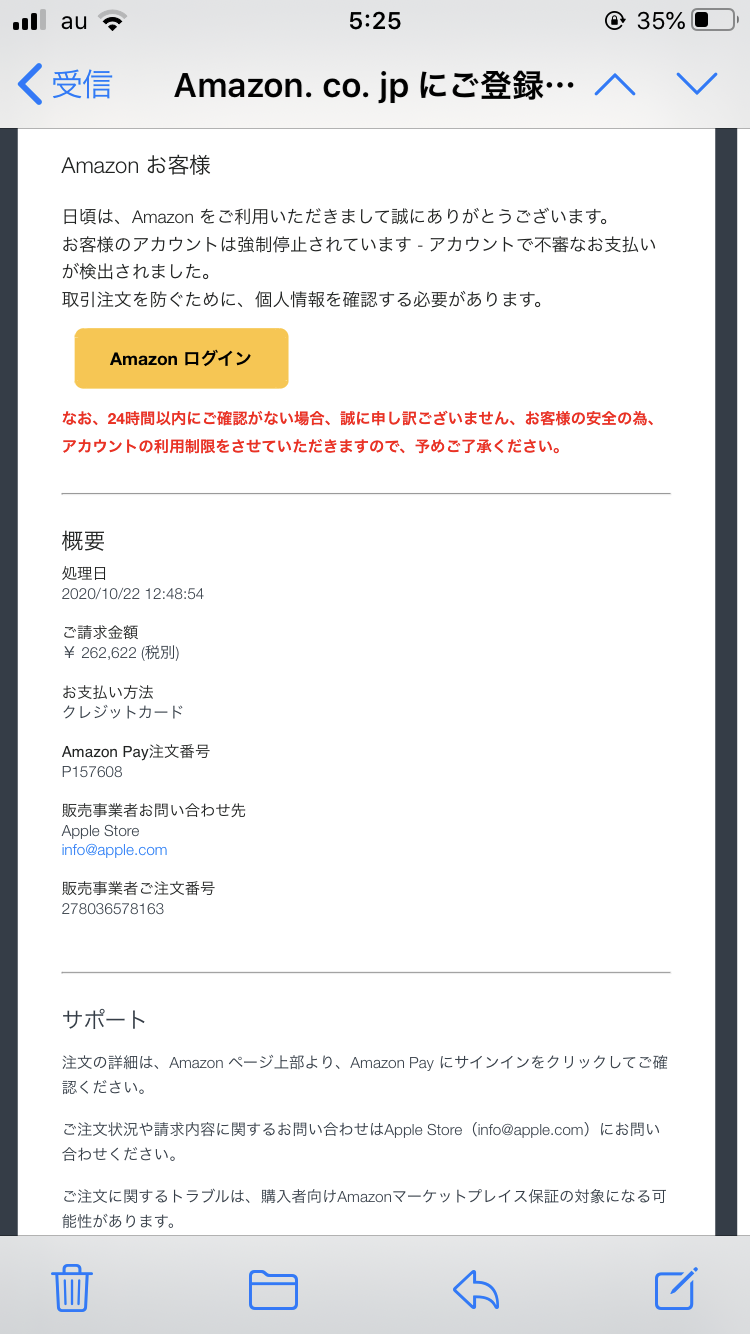Select order number P157608
Image resolution: width=750 pixels, height=1334 pixels.
pyautogui.click(x=92, y=772)
